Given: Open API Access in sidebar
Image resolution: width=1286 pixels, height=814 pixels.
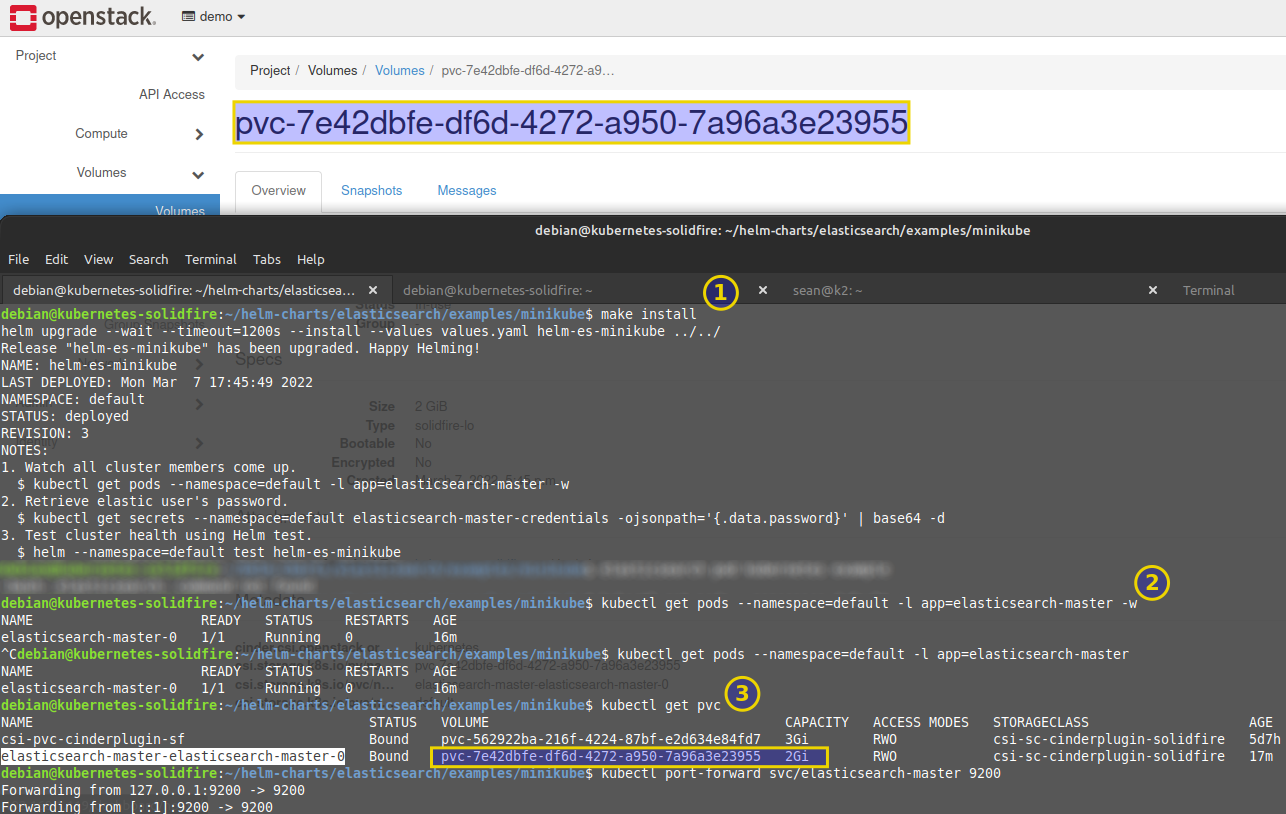Looking at the screenshot, I should coord(171,95).
